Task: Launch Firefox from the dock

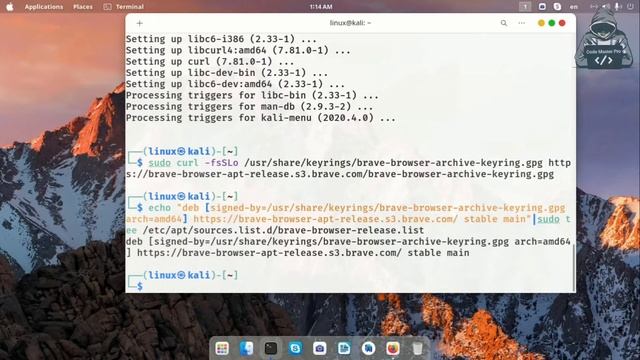Action: (x=393, y=348)
